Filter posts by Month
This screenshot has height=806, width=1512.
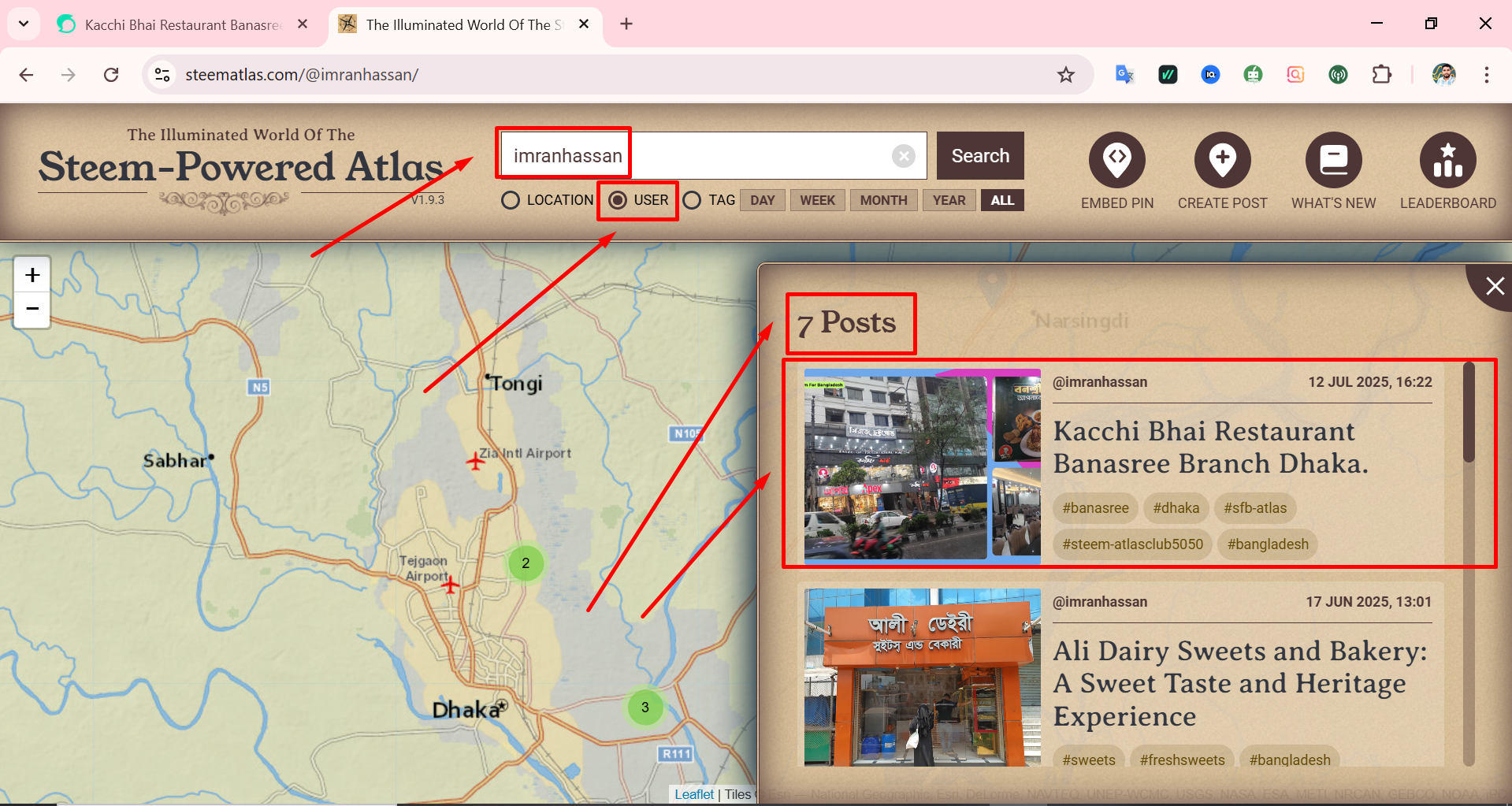pos(884,200)
